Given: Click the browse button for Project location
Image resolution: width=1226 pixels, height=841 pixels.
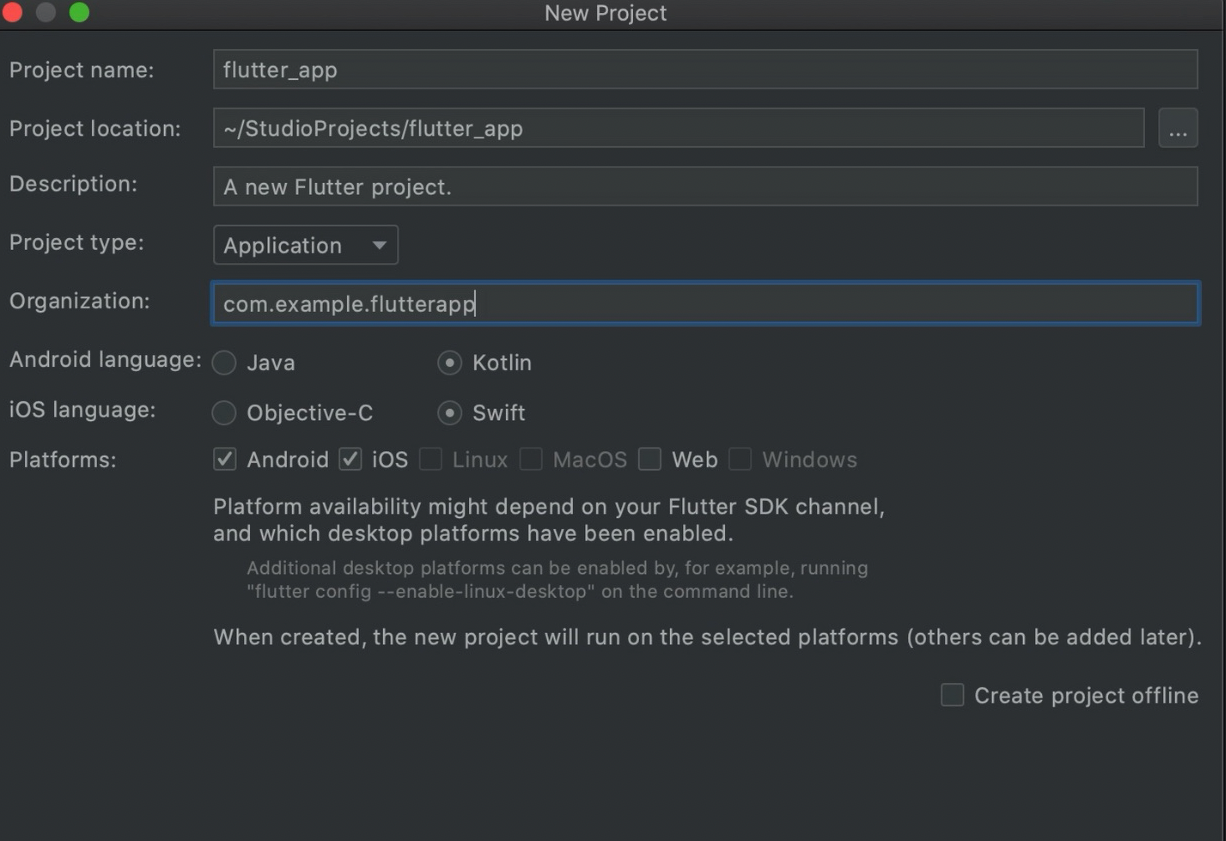Looking at the screenshot, I should coord(1178,128).
